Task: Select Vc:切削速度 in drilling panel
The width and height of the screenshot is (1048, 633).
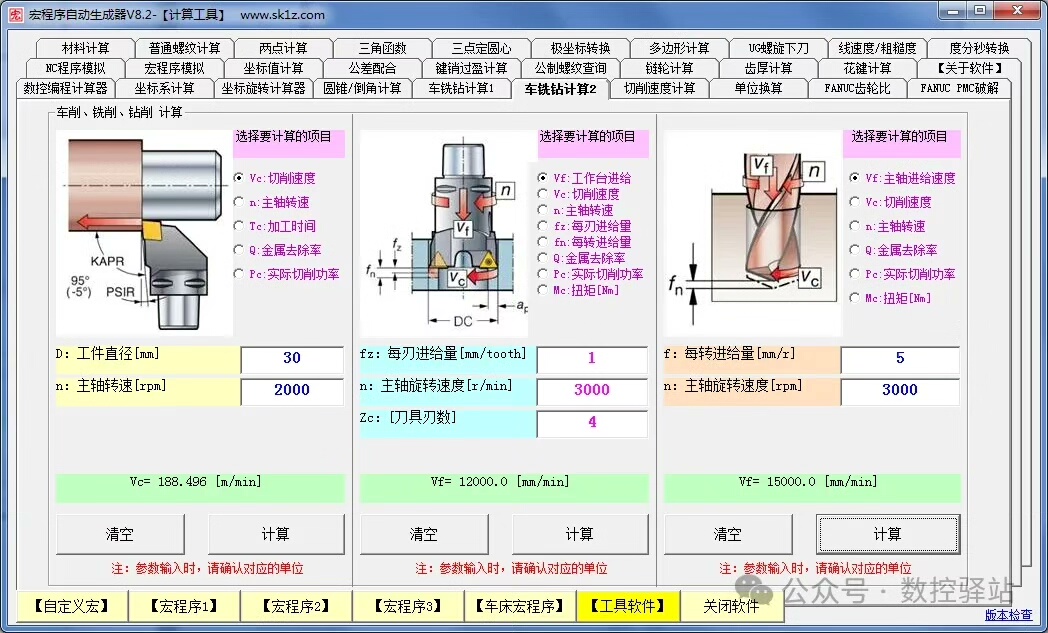Action: tap(890, 202)
